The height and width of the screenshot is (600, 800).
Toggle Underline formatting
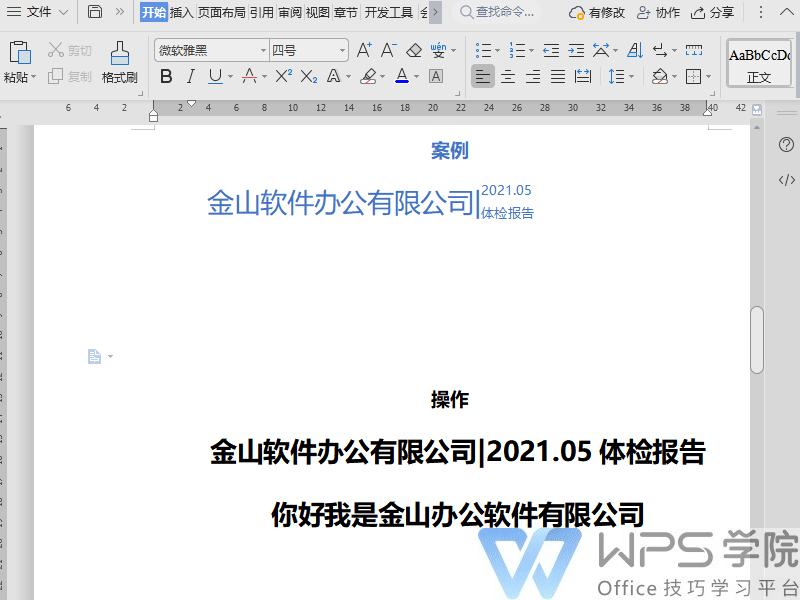pyautogui.click(x=215, y=77)
